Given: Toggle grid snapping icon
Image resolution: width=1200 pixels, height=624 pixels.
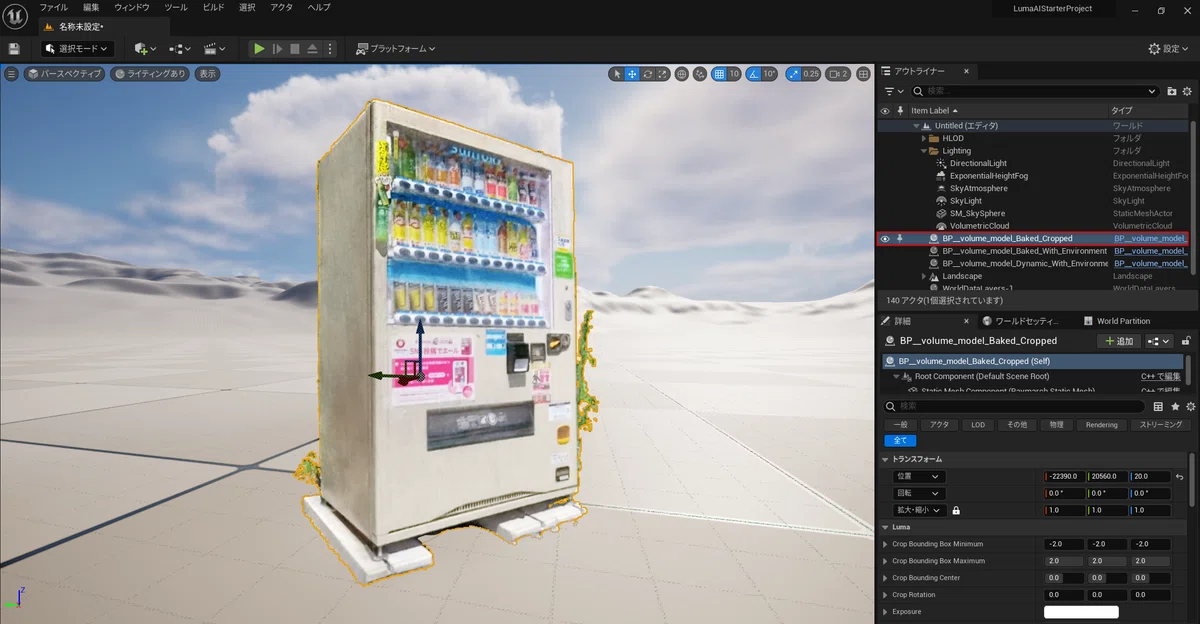Looking at the screenshot, I should [x=718, y=74].
